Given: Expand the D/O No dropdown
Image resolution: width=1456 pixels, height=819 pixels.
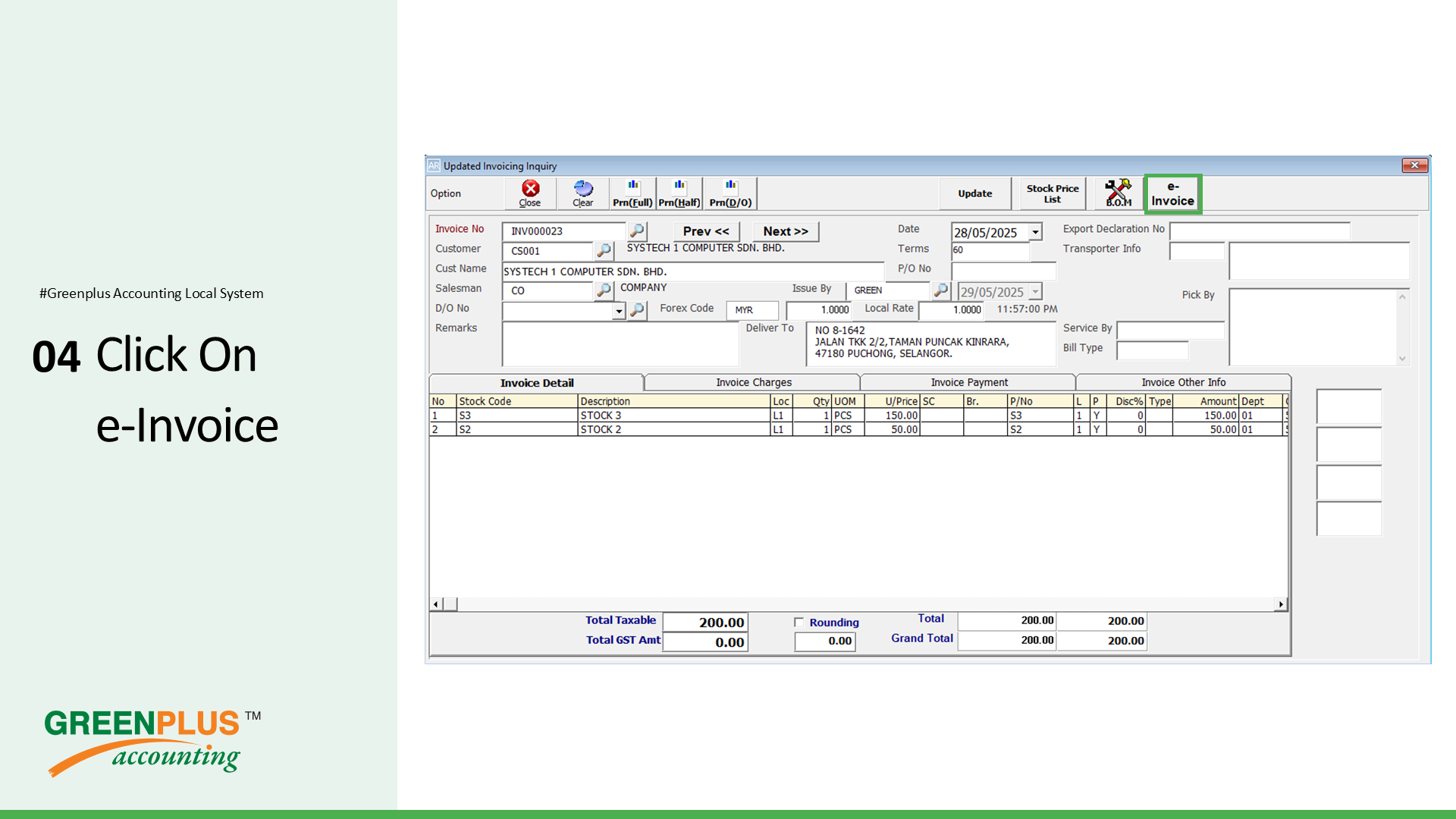Looking at the screenshot, I should coord(619,311).
